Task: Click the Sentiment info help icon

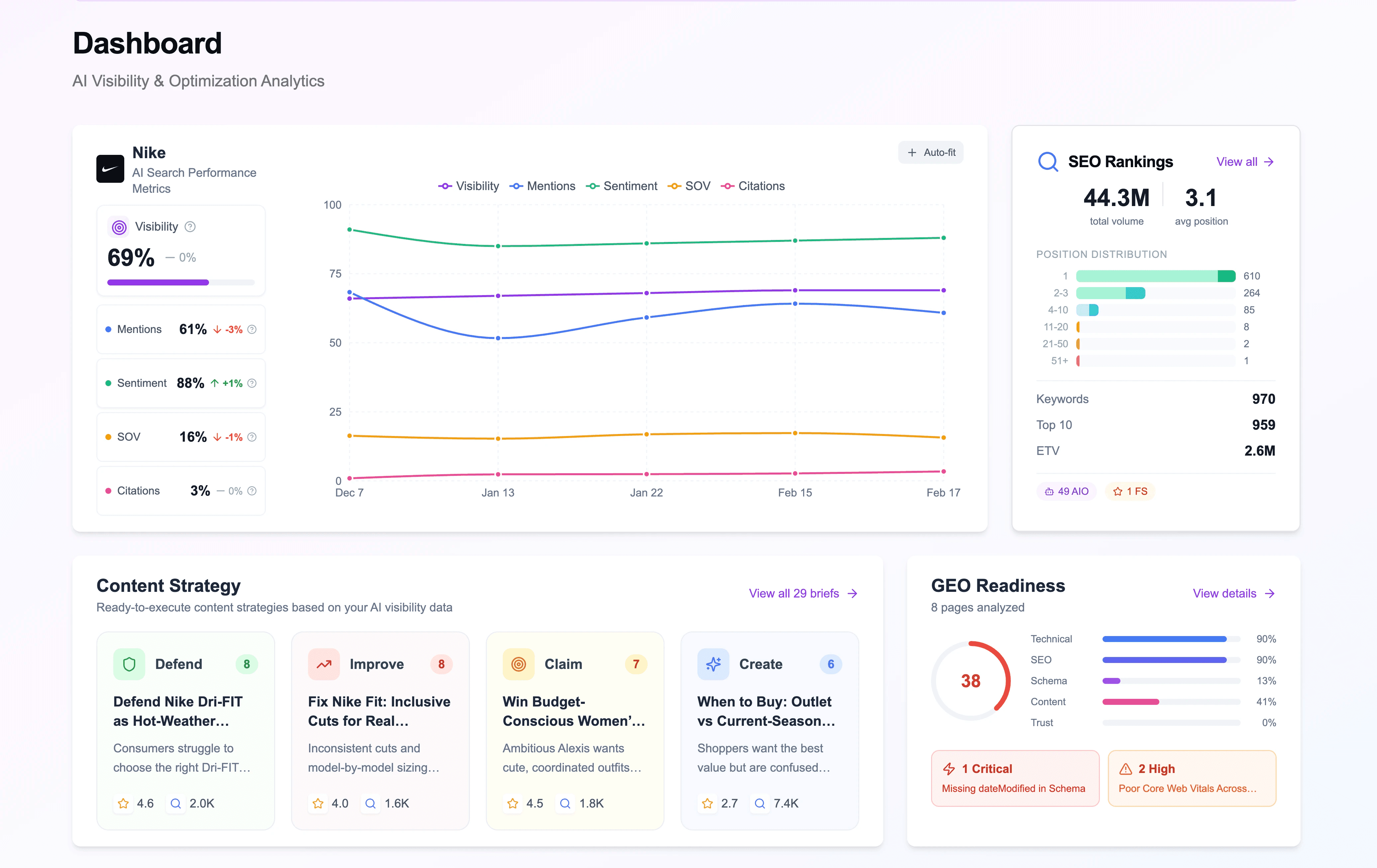Action: coord(252,383)
